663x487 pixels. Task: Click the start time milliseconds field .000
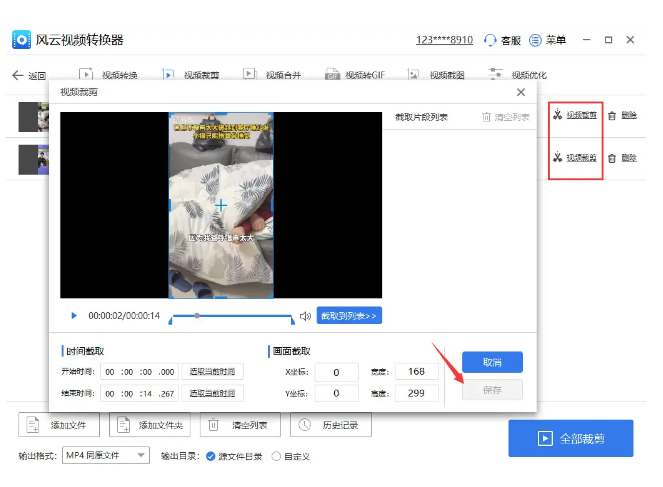click(166, 372)
